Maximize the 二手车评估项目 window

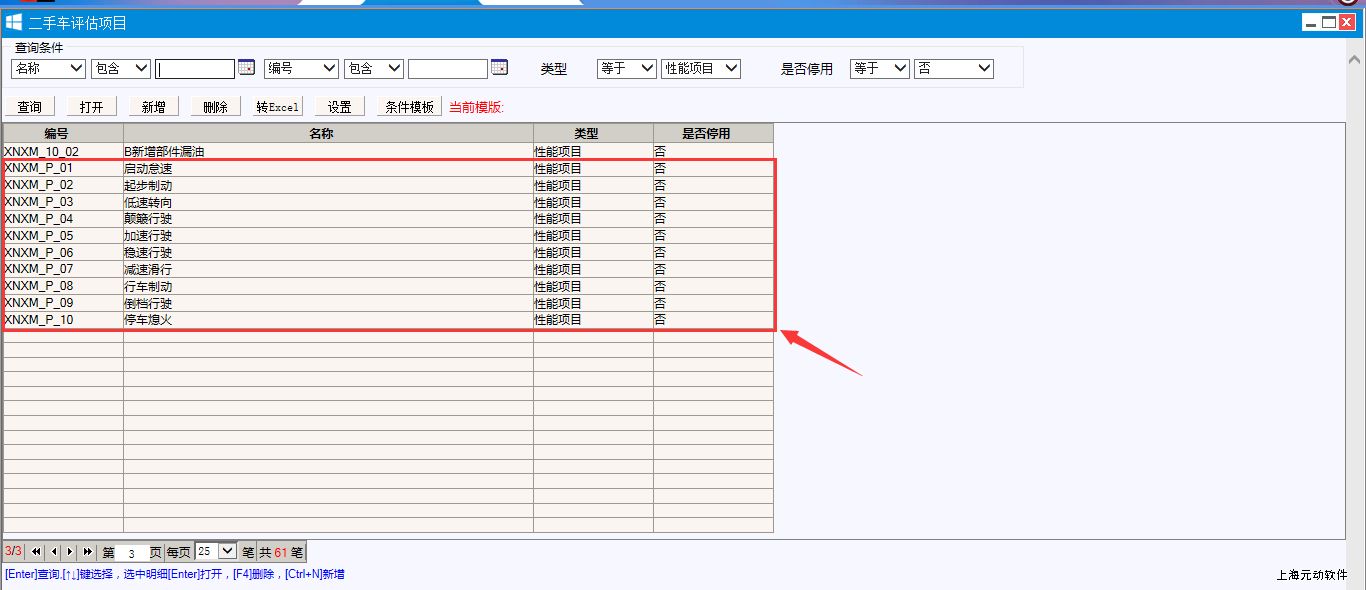pos(1329,22)
